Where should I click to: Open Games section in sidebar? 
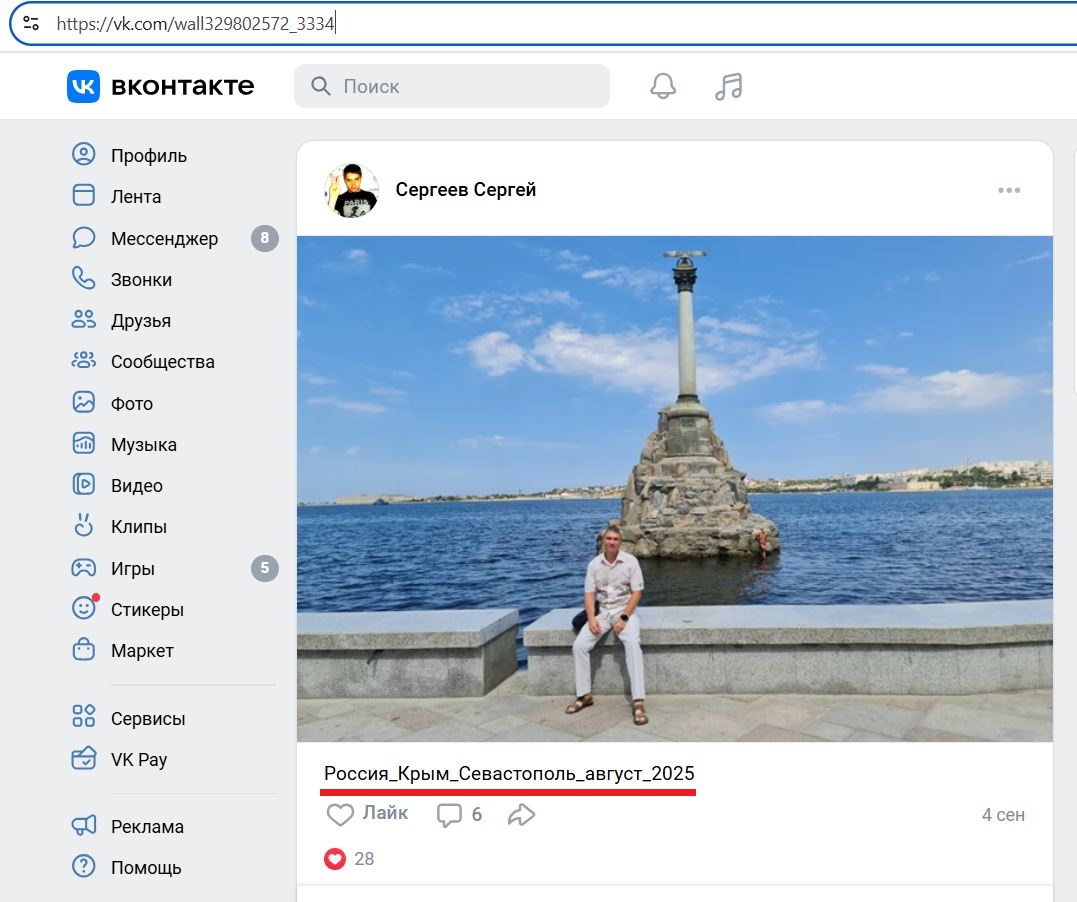point(132,569)
